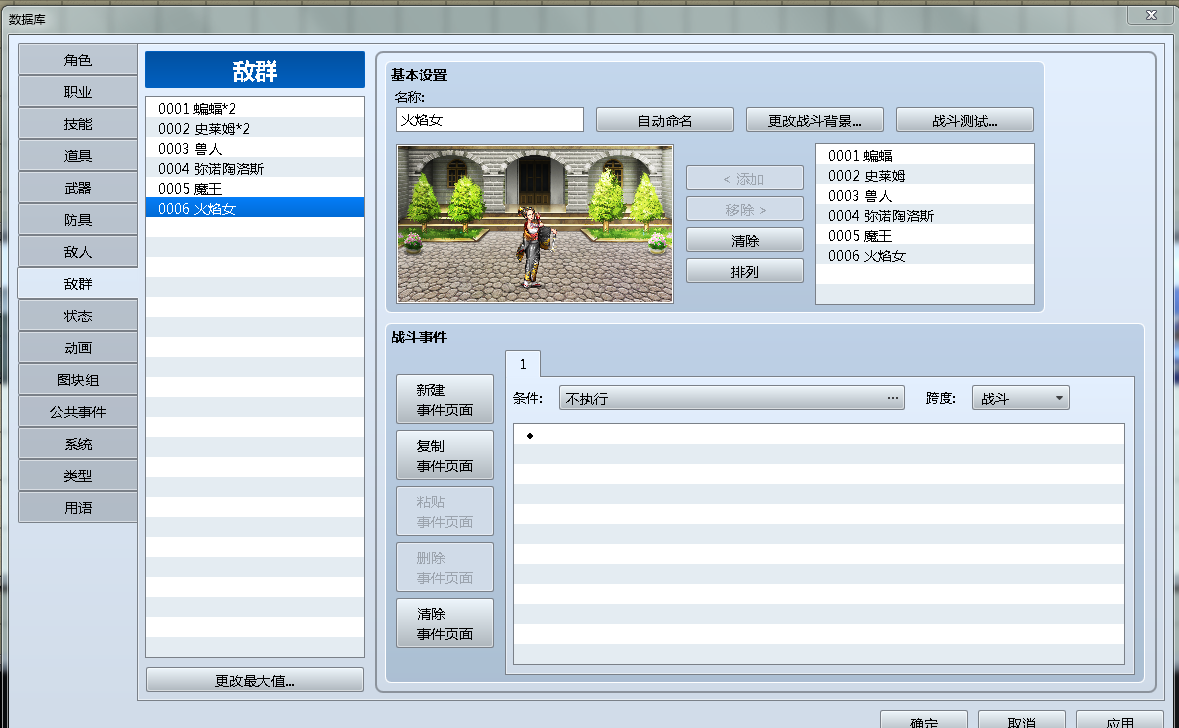
Task: Select the 防具 tab
Action: (77, 220)
